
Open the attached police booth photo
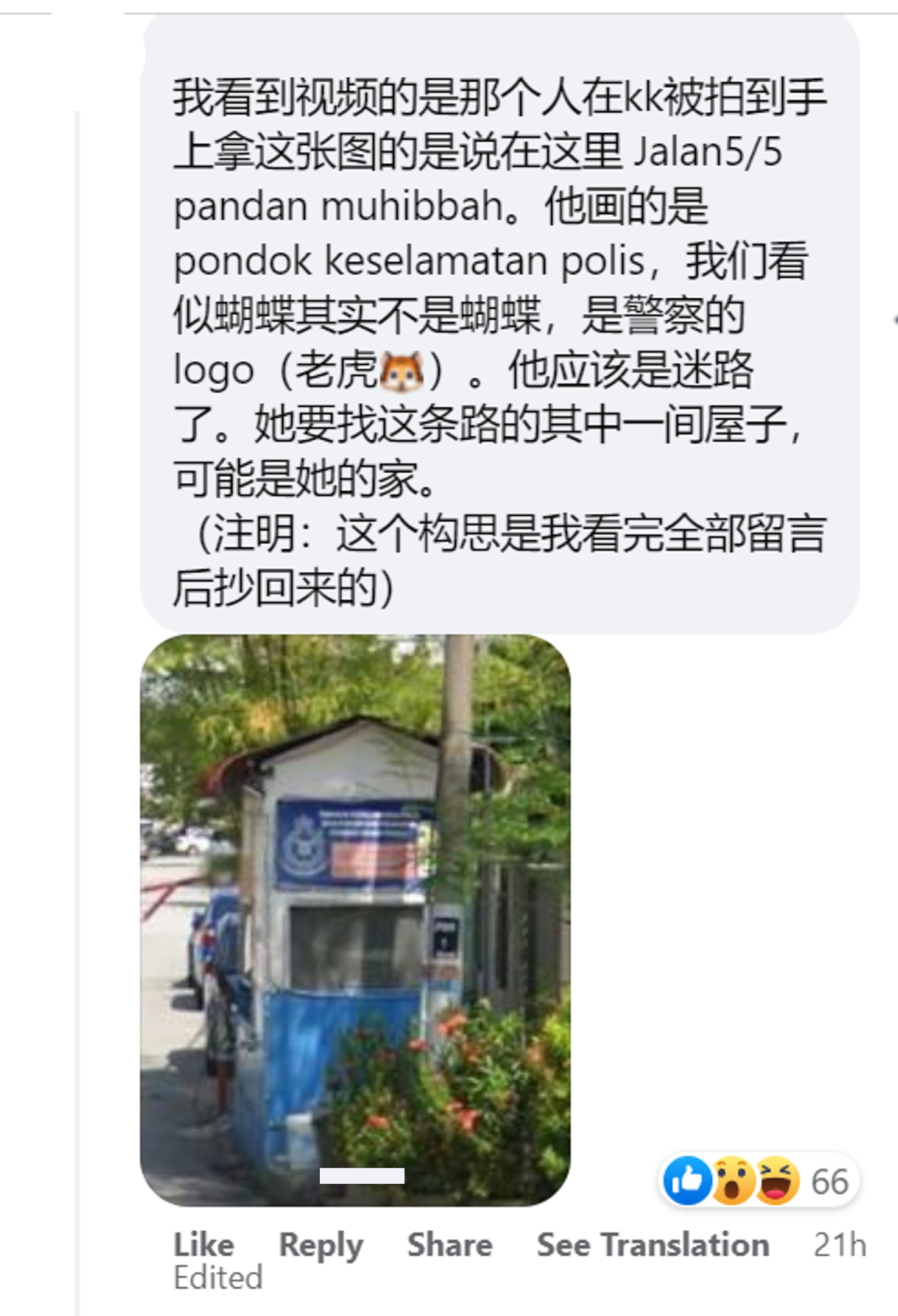(355, 920)
